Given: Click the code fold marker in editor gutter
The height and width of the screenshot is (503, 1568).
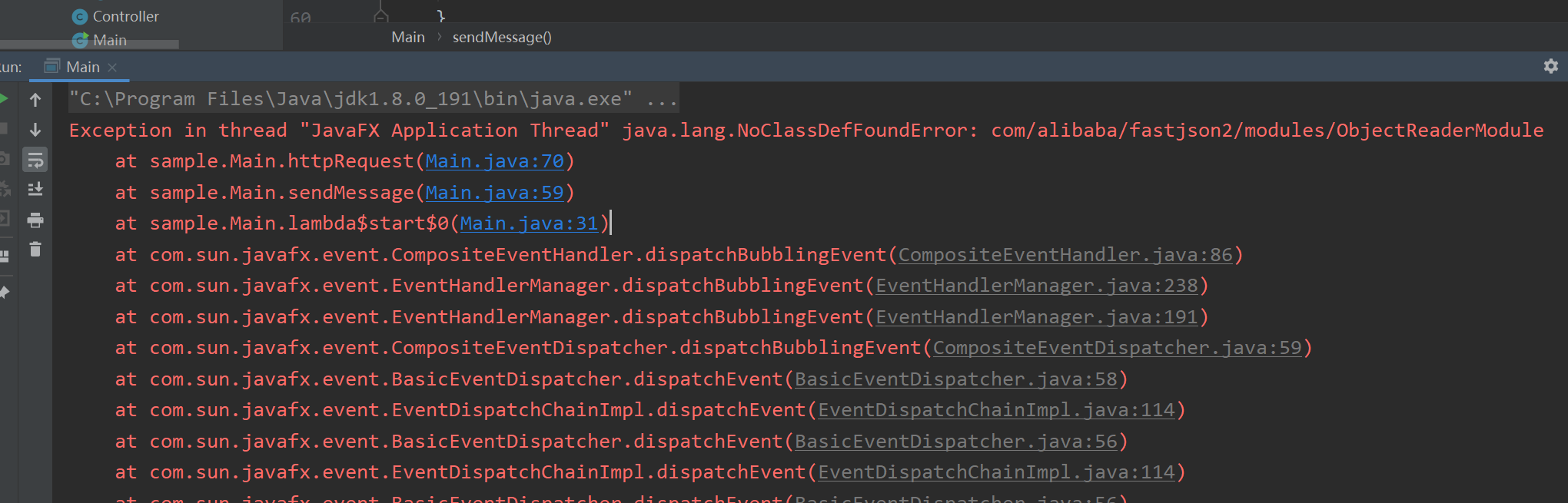Looking at the screenshot, I should coord(381,15).
